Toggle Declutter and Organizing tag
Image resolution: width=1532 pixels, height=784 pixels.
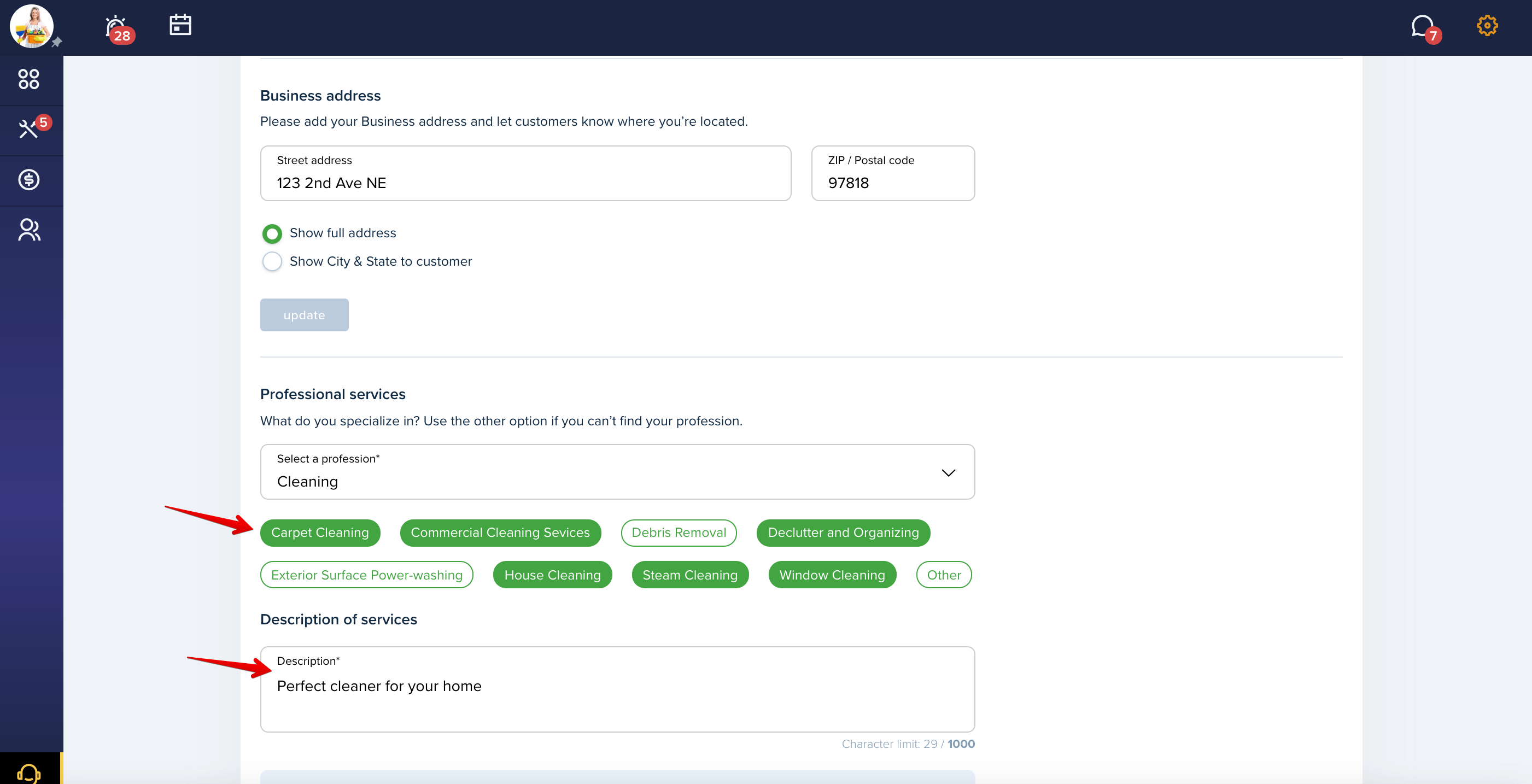[843, 533]
